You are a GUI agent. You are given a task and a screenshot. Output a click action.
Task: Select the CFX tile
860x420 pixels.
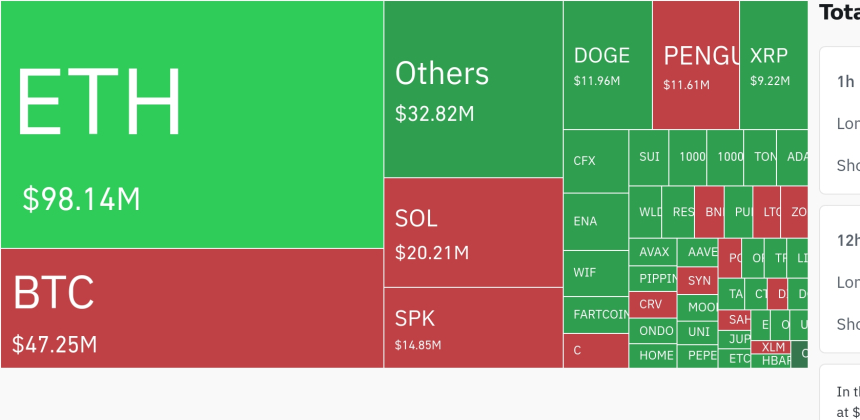point(596,161)
